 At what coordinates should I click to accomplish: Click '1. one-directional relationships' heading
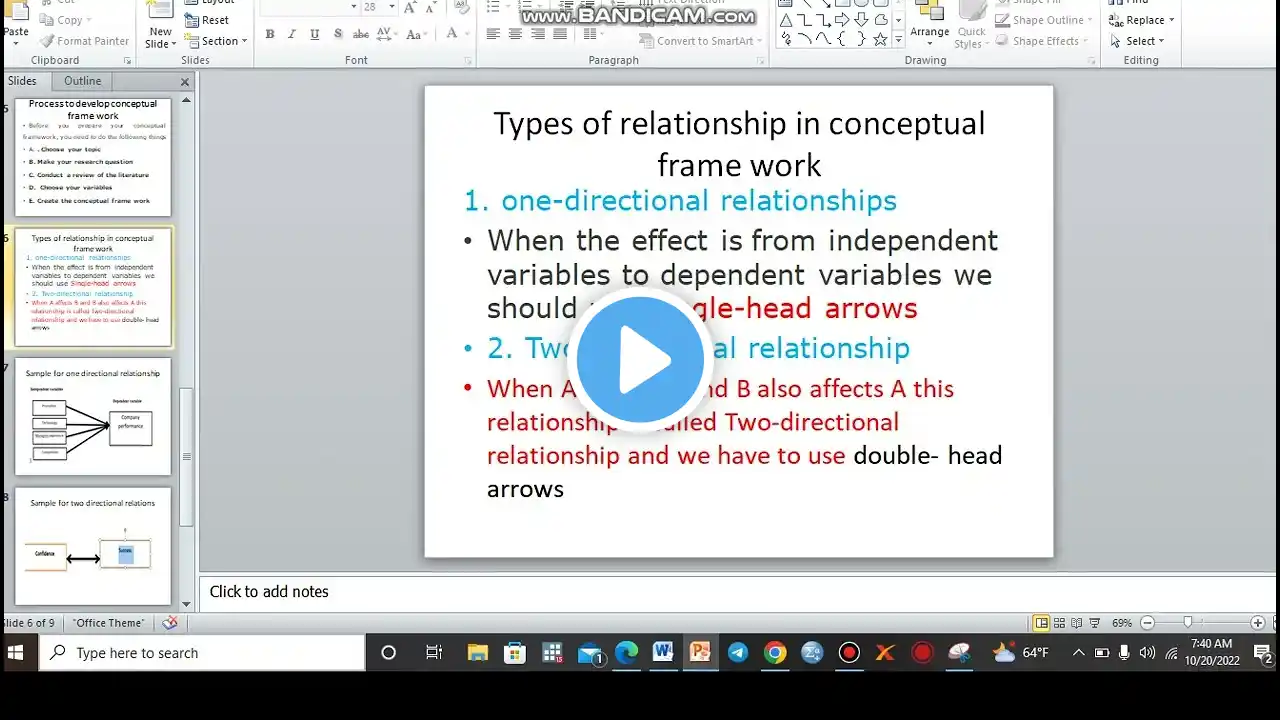[680, 201]
